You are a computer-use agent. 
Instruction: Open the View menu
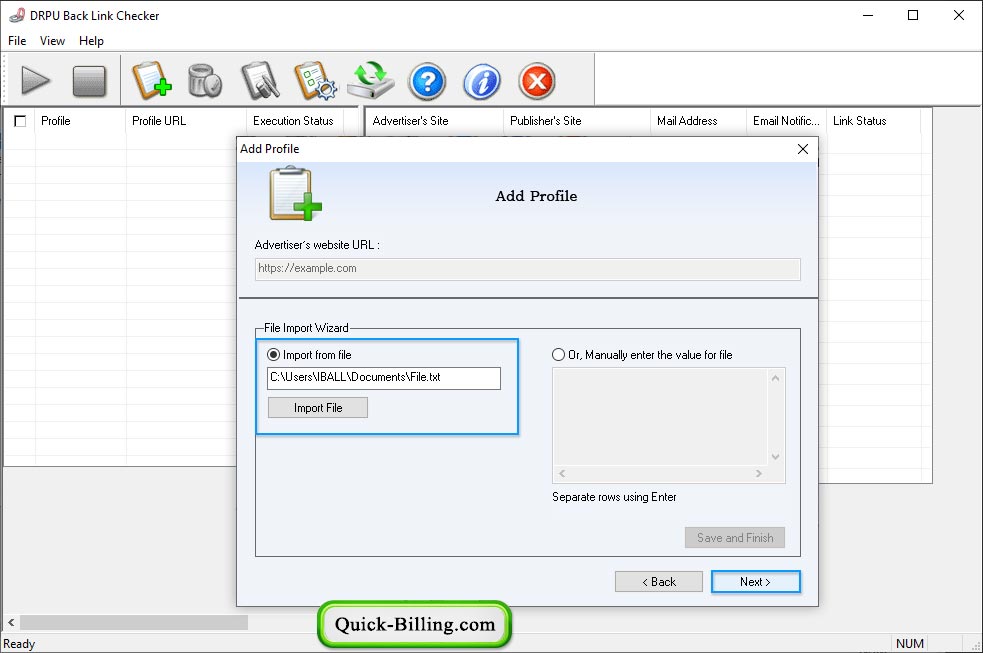point(52,41)
